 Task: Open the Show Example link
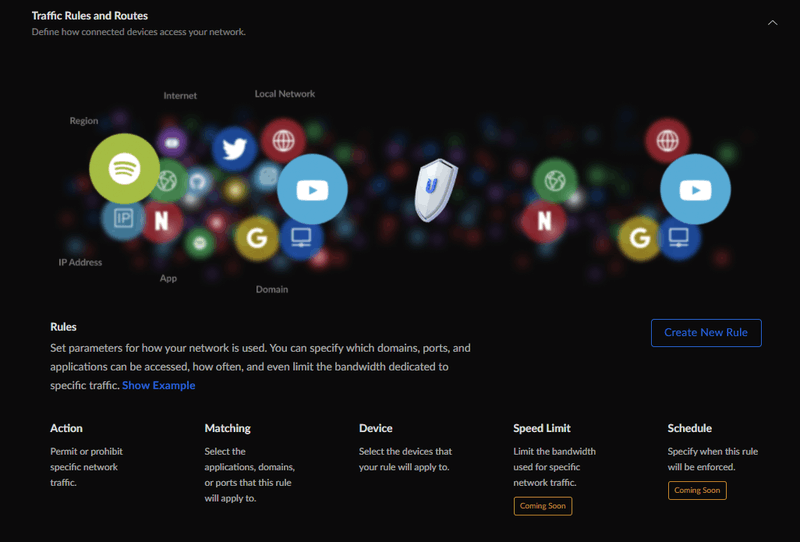159,385
